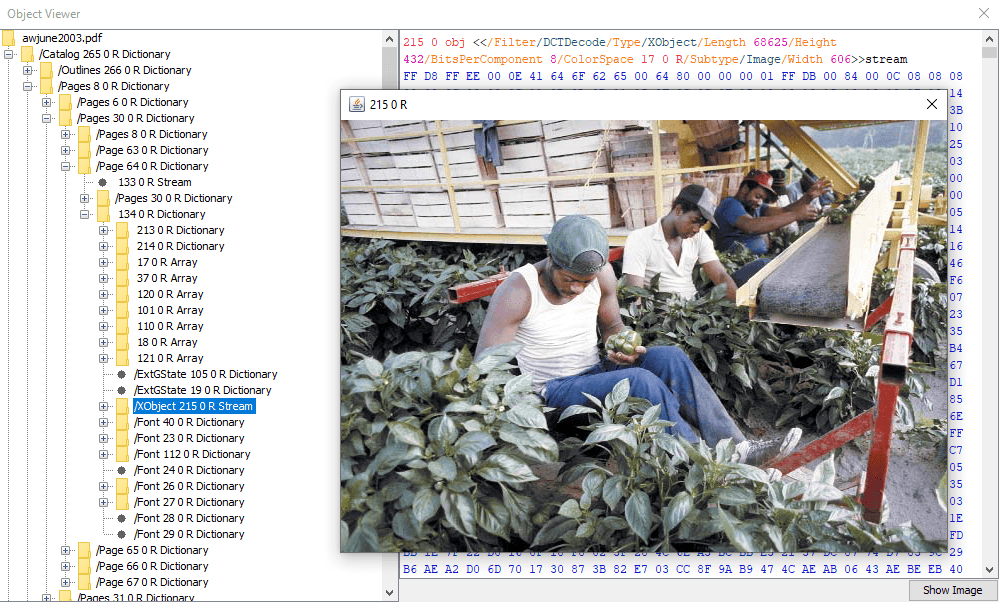The width and height of the screenshot is (999, 602).
Task: Click the awjune2003.pdf root folder icon
Action: point(9,38)
